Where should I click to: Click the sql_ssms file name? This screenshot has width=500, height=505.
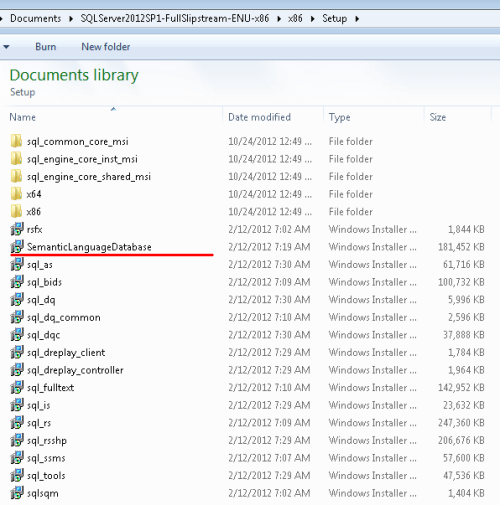46,458
